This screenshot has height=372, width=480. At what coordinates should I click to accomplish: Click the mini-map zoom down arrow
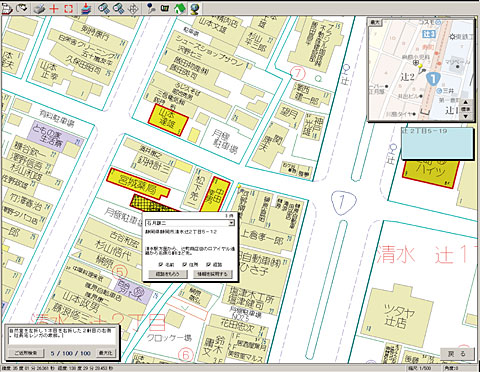pyautogui.click(x=466, y=116)
